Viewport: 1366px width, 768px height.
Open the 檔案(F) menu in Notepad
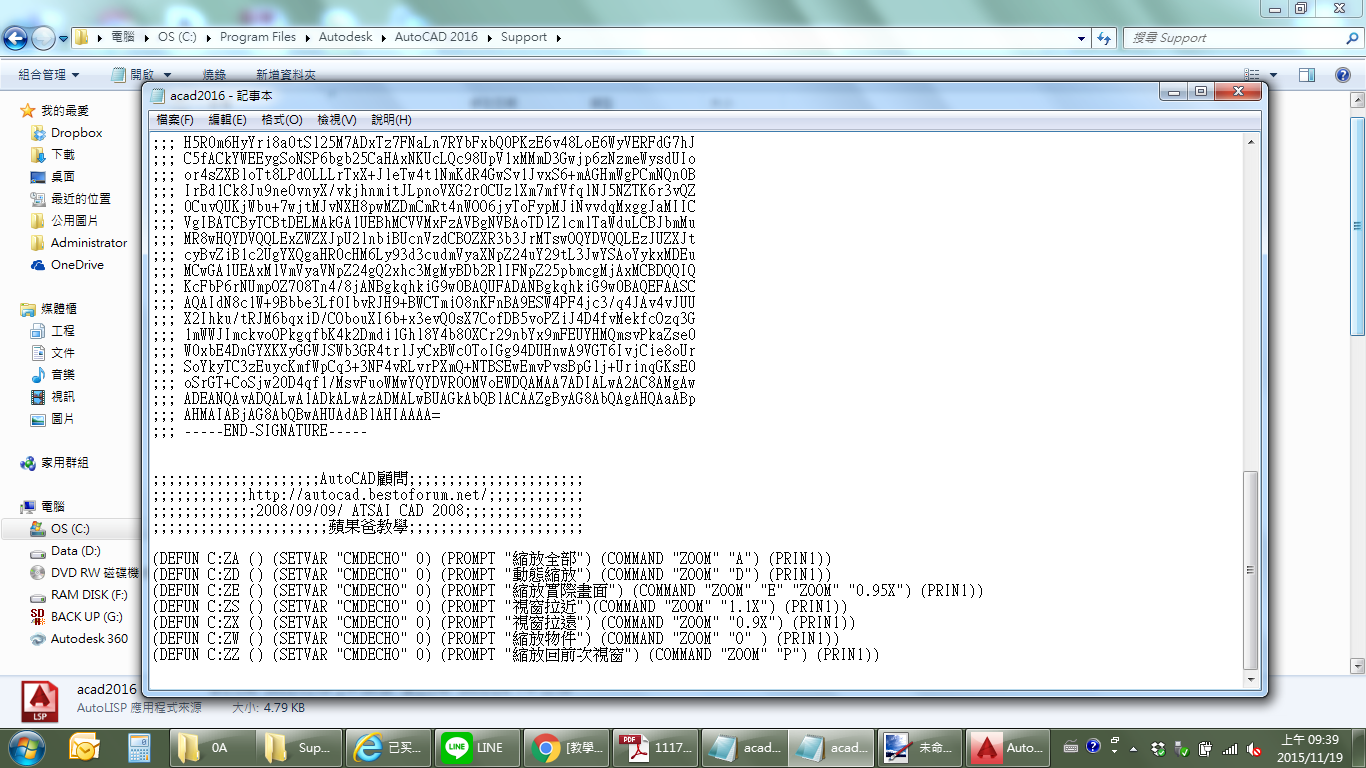tap(175, 119)
